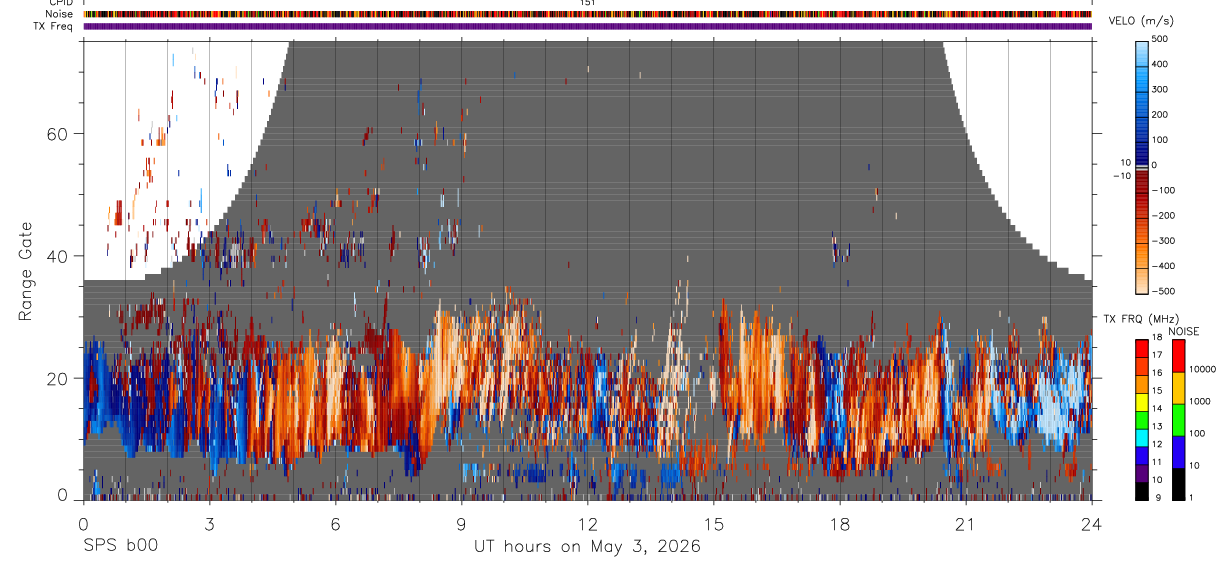Click the "SPS b00" radar beam label
This screenshot has height=567, width=1228.
(x=120, y=546)
